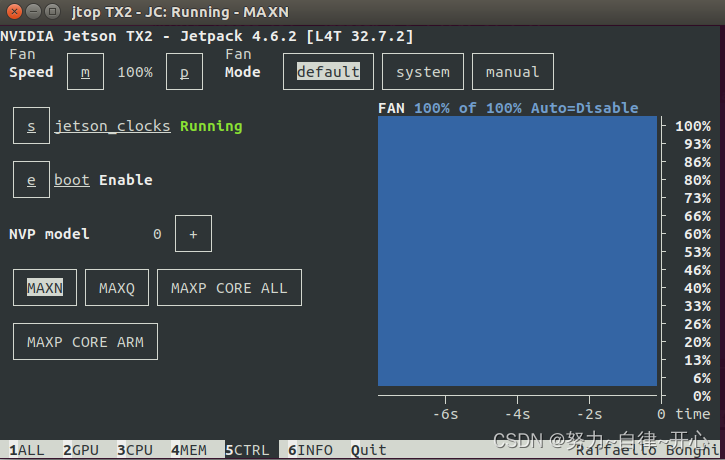Viewport: 725px width, 460px height.
Task: Switch fan mode to system
Action: (423, 72)
